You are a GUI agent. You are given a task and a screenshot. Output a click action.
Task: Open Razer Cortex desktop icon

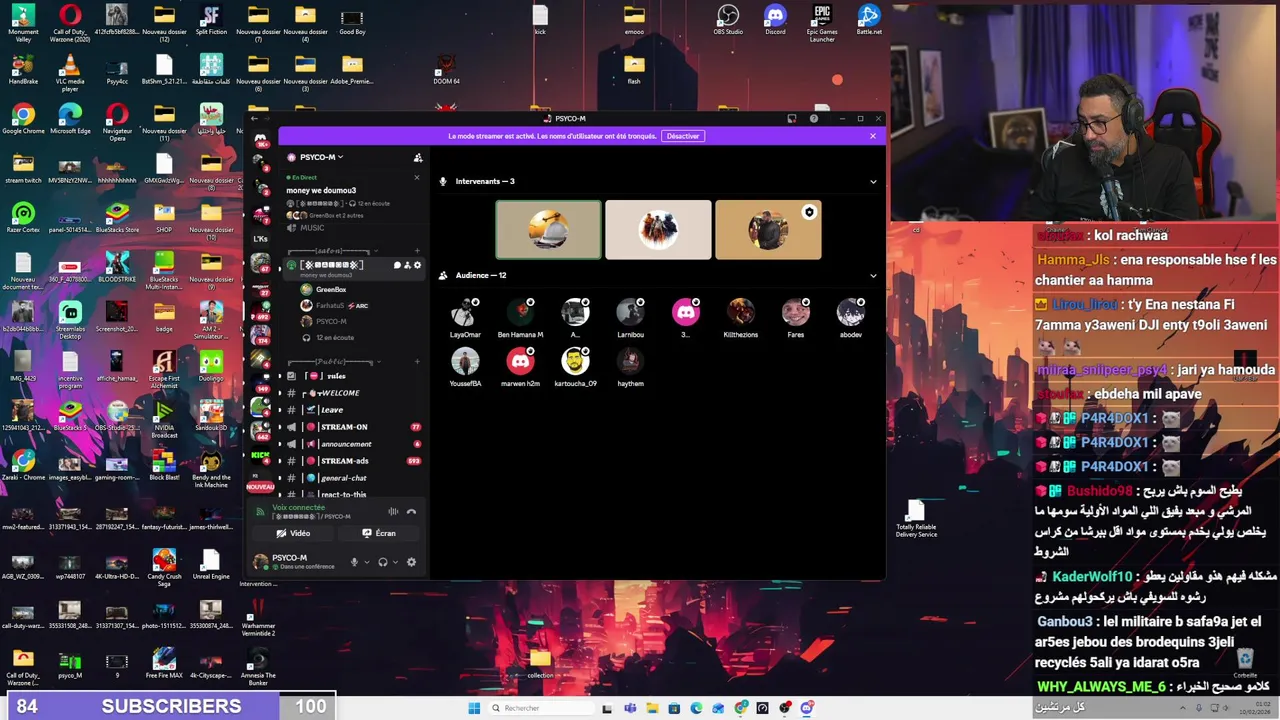[23, 218]
